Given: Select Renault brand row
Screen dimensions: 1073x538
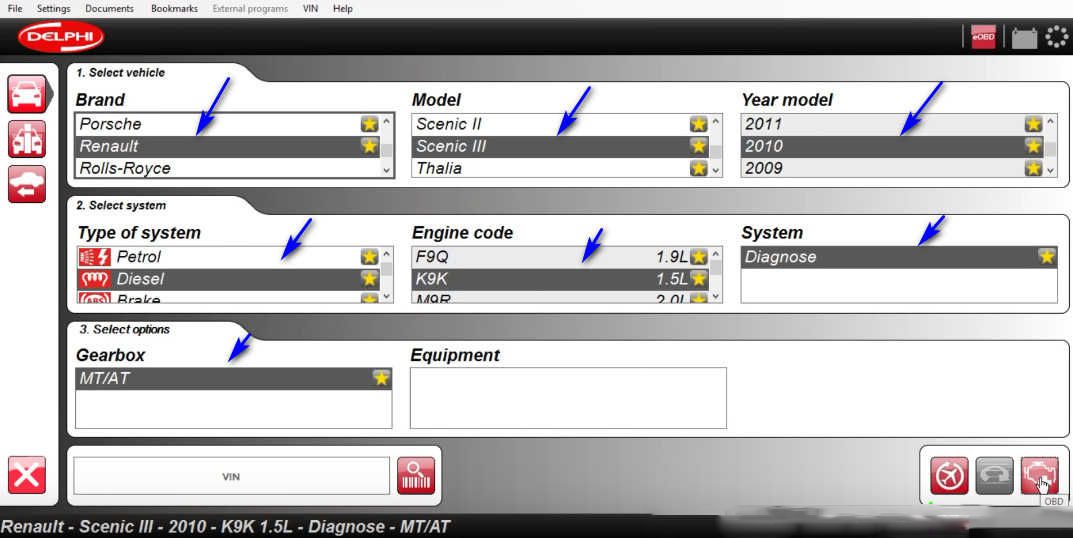Looking at the screenshot, I should [x=228, y=146].
